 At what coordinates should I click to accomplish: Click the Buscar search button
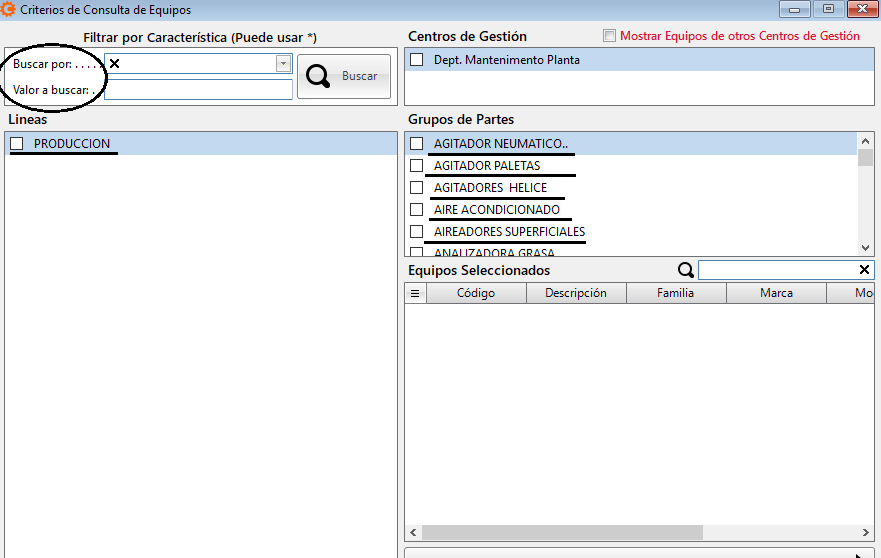344,76
